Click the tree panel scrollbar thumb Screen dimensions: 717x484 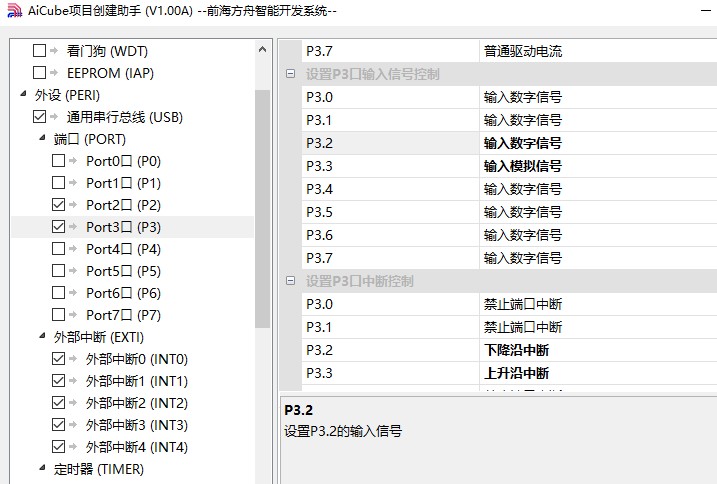(x=262, y=209)
